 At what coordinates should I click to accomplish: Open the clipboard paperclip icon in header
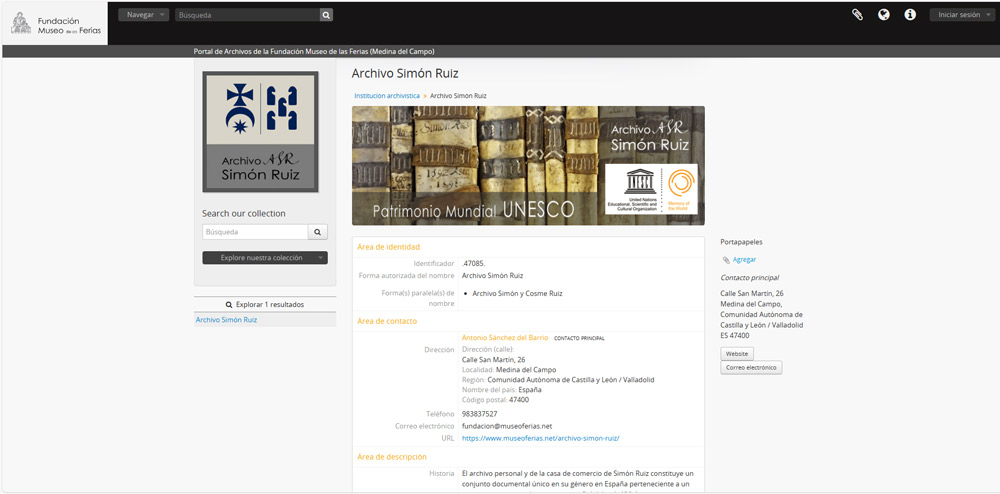[857, 15]
